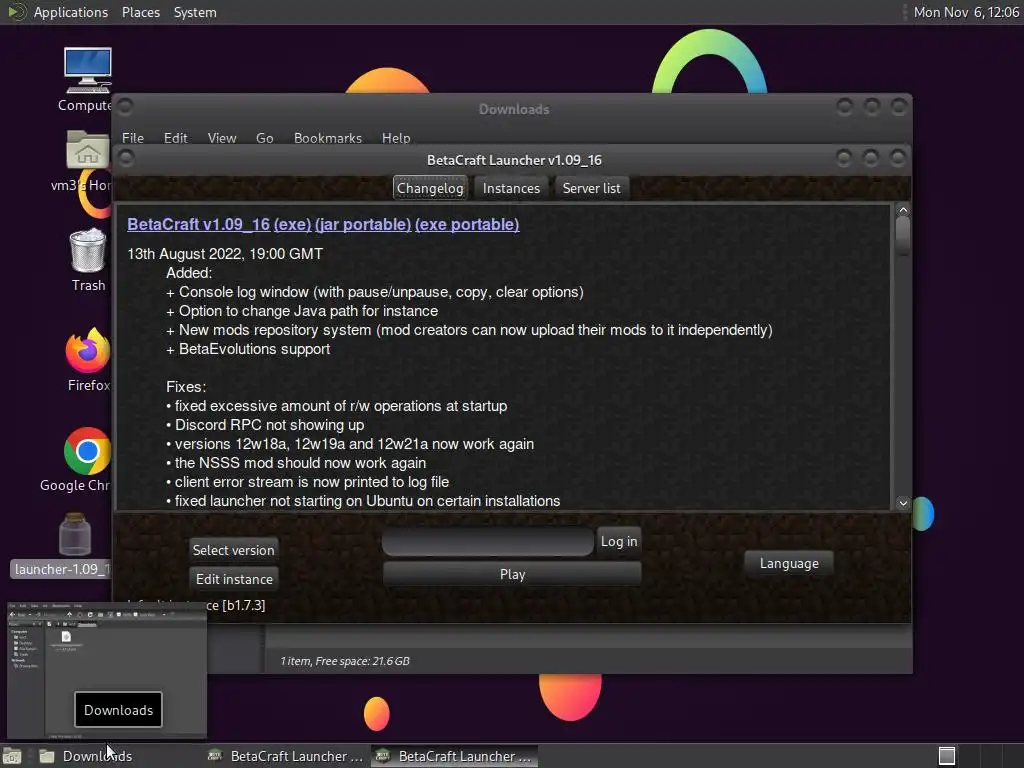Click the changelog scroll up arrow
The width and height of the screenshot is (1024, 768).
pos(903,210)
